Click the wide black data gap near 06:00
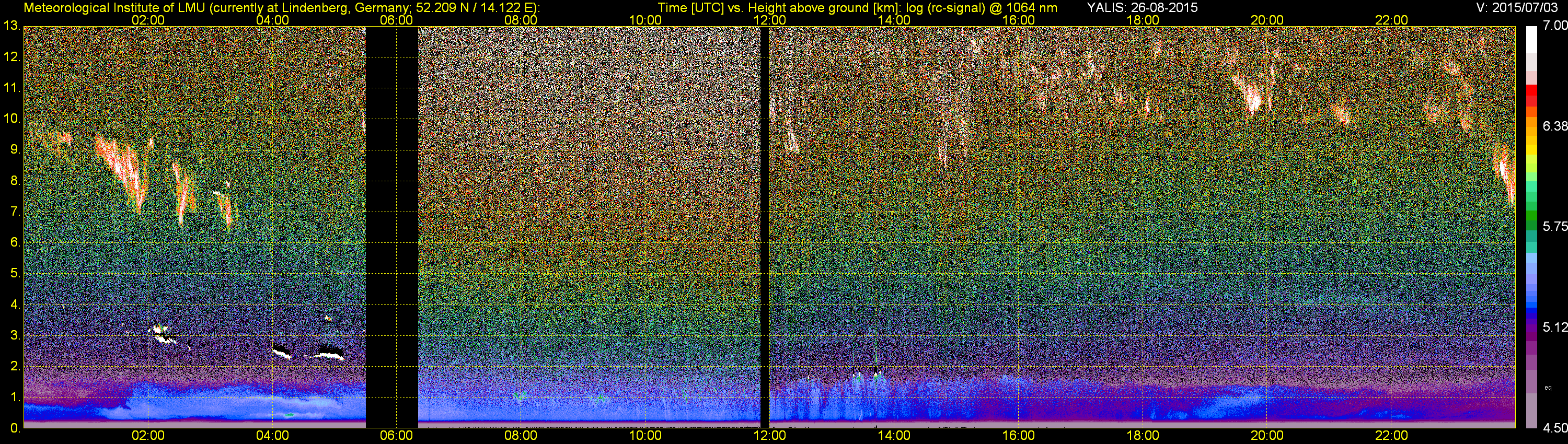Image resolution: width=1568 pixels, height=444 pixels. 391,226
